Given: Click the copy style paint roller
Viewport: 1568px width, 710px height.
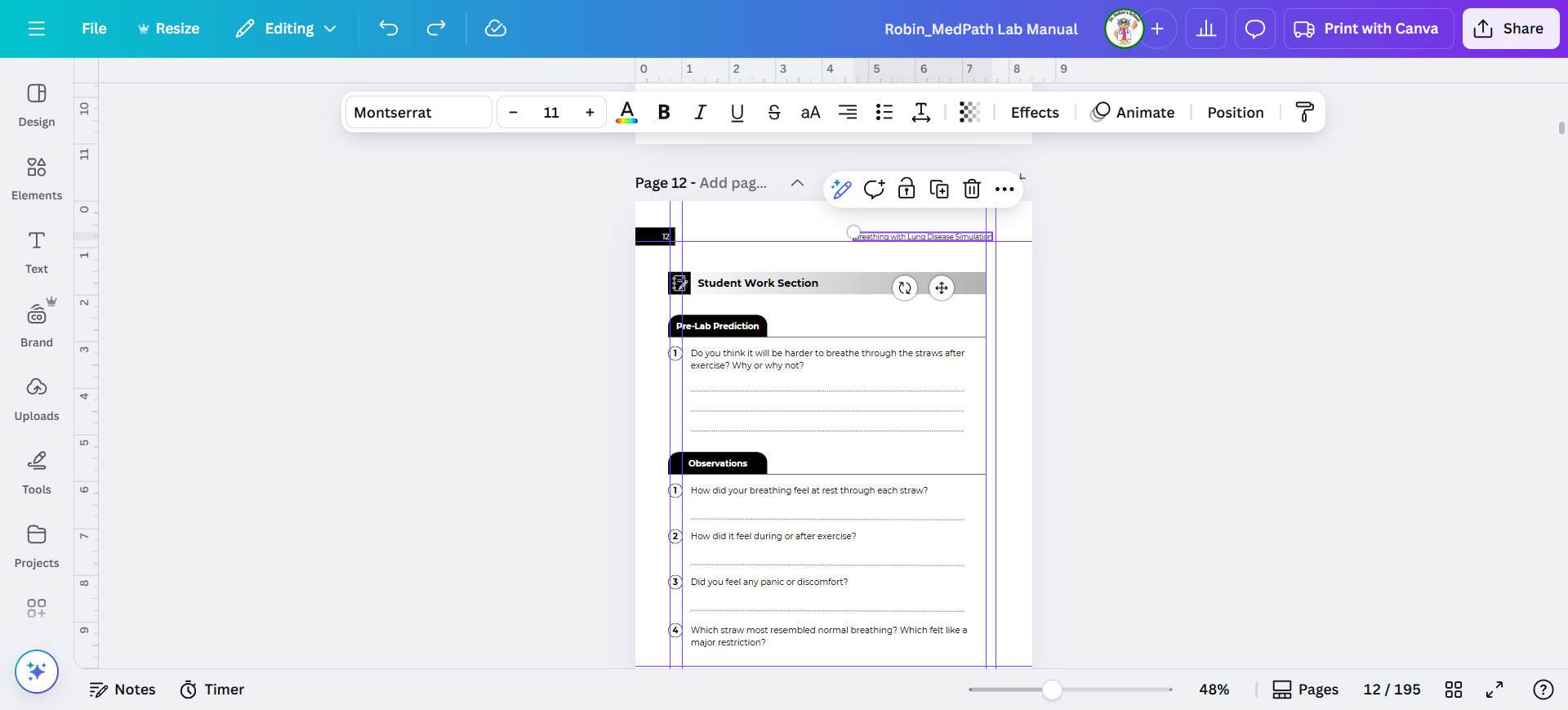Looking at the screenshot, I should pos(1304,112).
